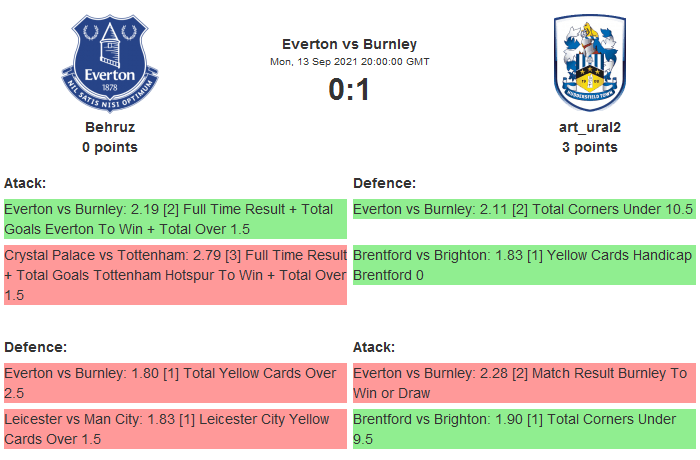The image size is (700, 460).
Task: Click the 0:1 match score
Action: (x=350, y=90)
